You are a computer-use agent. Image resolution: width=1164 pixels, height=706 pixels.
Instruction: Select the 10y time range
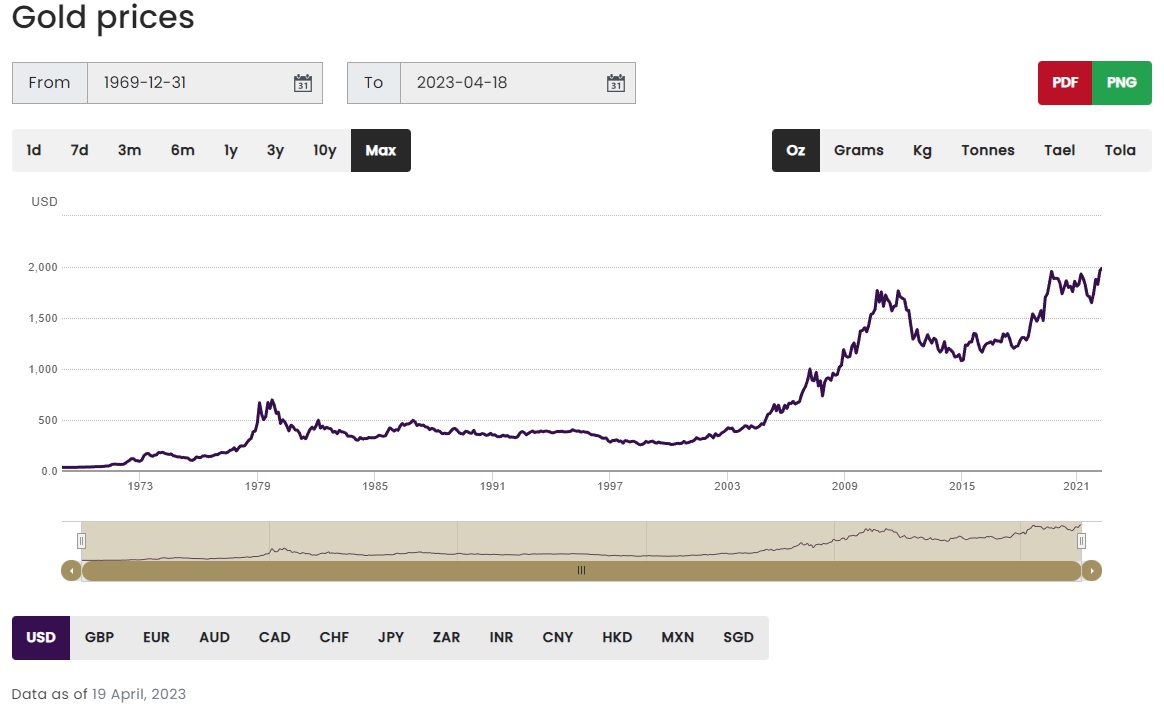tap(324, 150)
